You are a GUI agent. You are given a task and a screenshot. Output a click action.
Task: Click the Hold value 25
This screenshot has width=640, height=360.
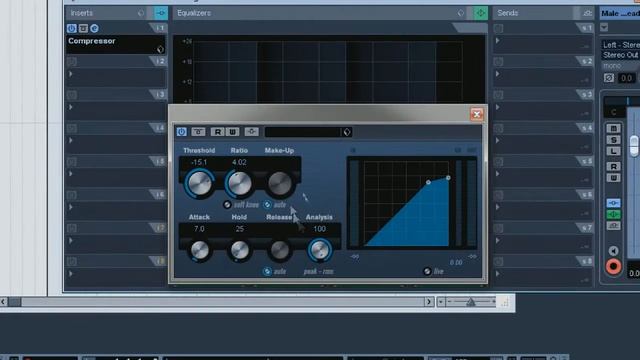(x=240, y=229)
